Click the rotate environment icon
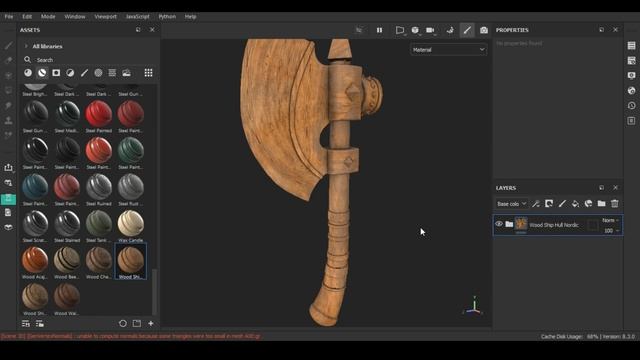Screen dimensions: 640x360 click(450, 30)
